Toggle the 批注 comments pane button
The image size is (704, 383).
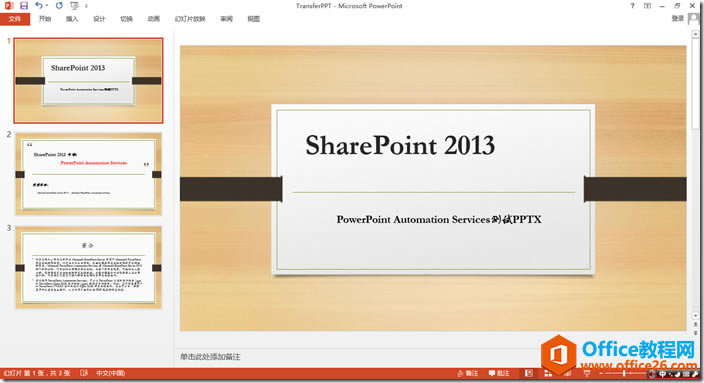coord(499,373)
